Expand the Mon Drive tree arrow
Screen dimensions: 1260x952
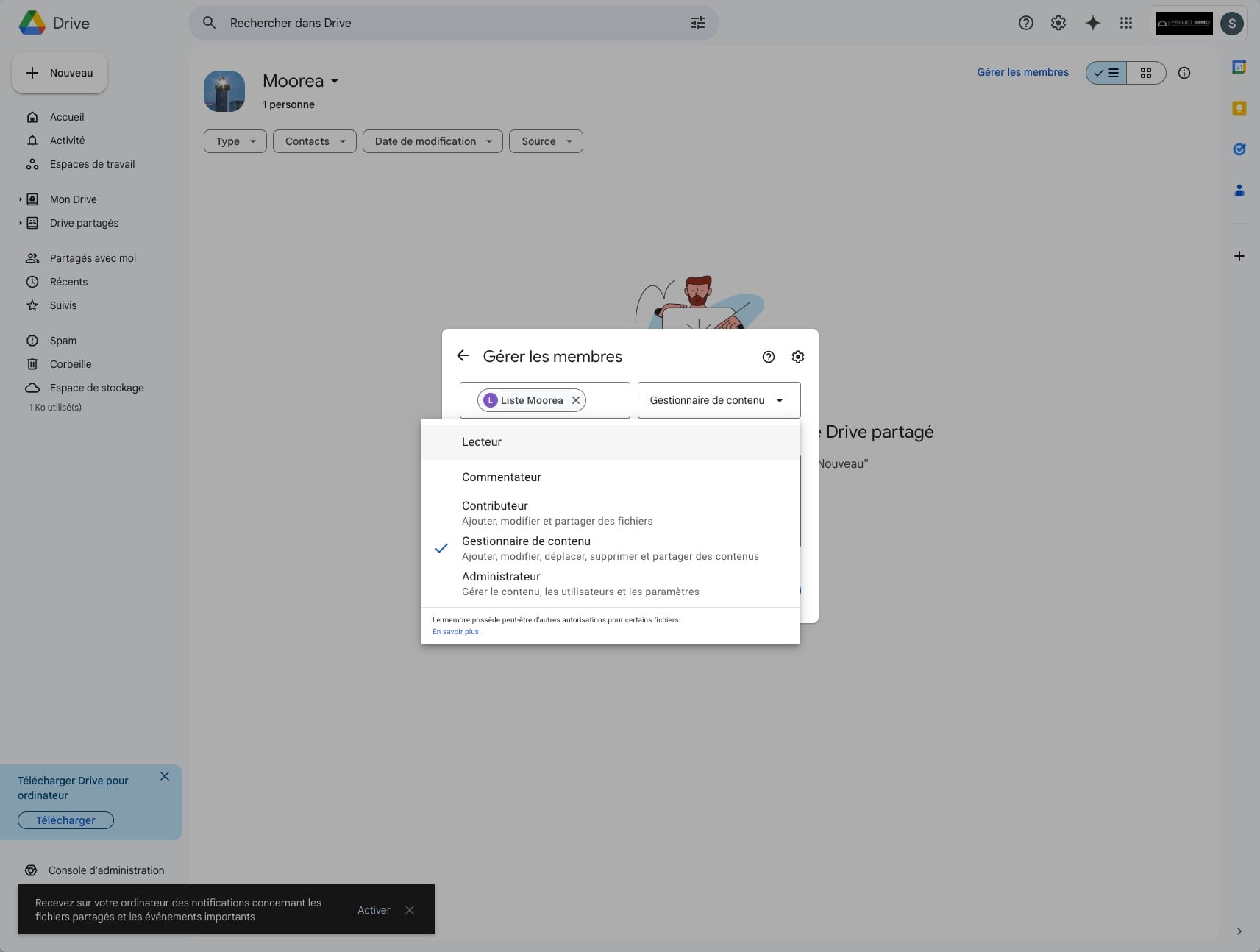point(21,199)
